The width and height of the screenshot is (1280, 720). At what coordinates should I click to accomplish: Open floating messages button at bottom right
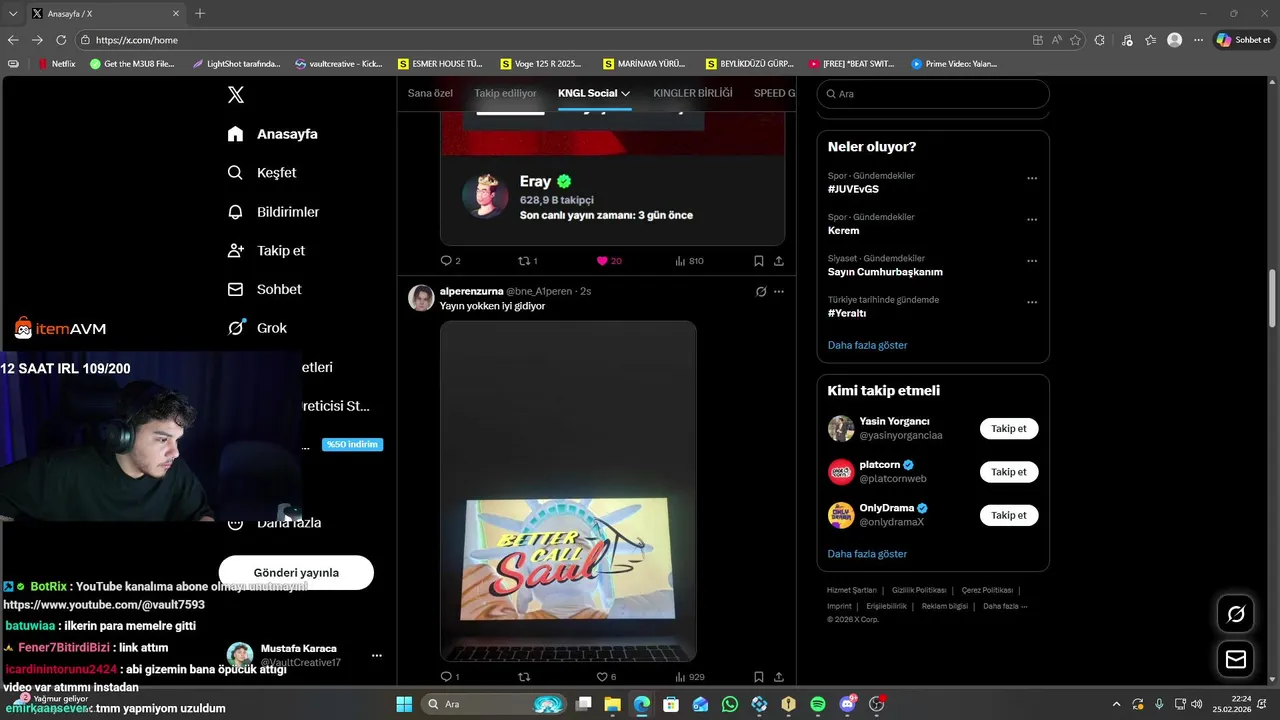pos(1236,659)
